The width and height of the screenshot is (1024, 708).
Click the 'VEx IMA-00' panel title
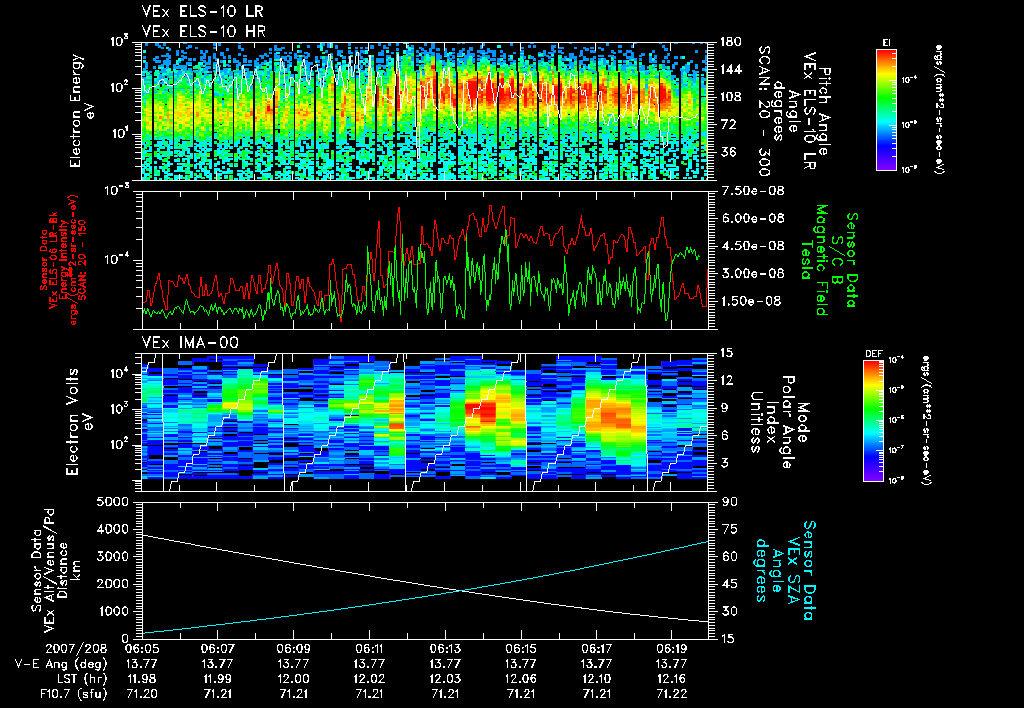[190, 343]
